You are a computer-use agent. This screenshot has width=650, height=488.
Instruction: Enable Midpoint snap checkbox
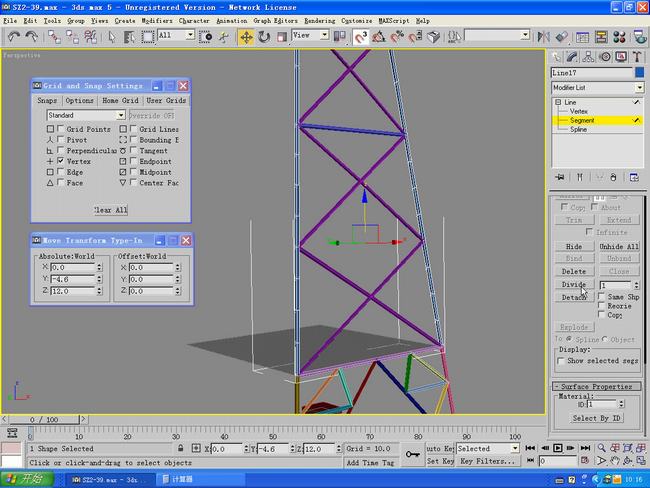coord(133,172)
